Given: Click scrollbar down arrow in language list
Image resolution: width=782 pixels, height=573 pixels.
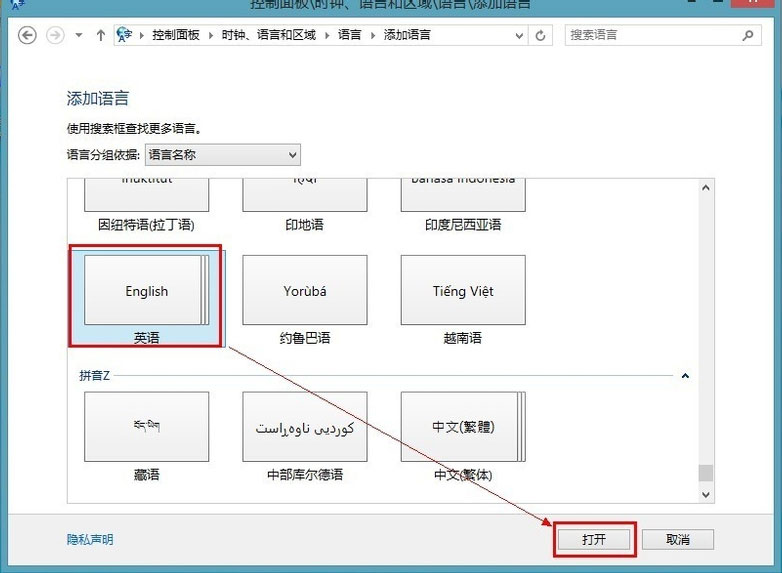Looking at the screenshot, I should click(706, 494).
